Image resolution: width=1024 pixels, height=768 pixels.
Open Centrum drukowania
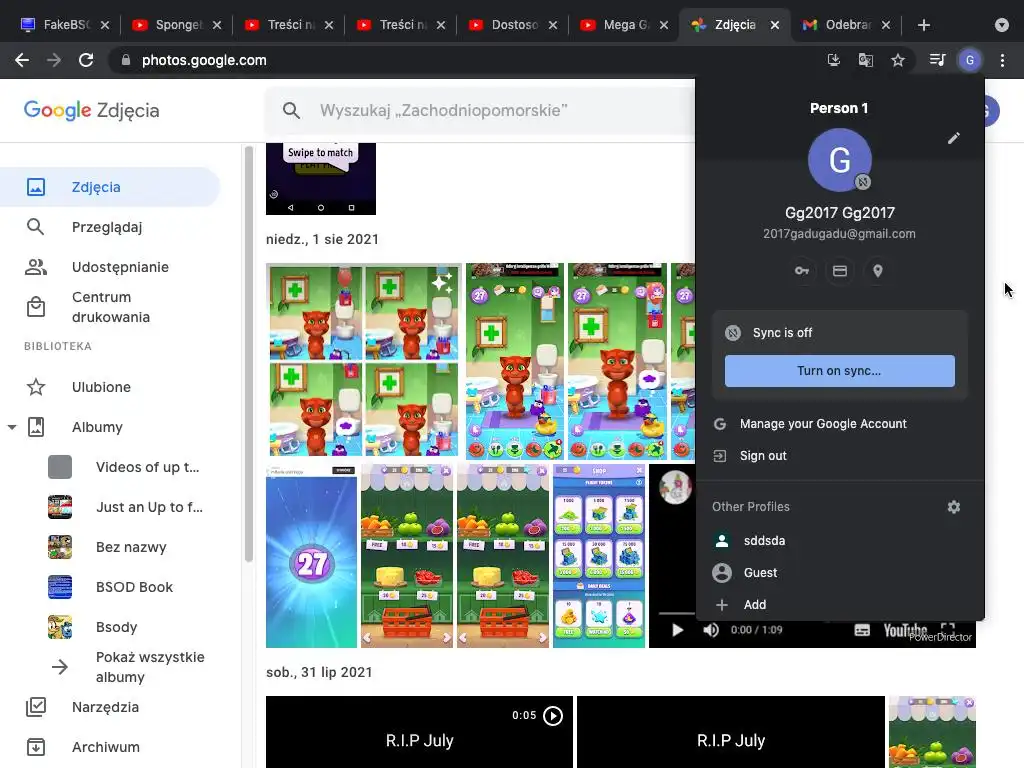(110, 307)
